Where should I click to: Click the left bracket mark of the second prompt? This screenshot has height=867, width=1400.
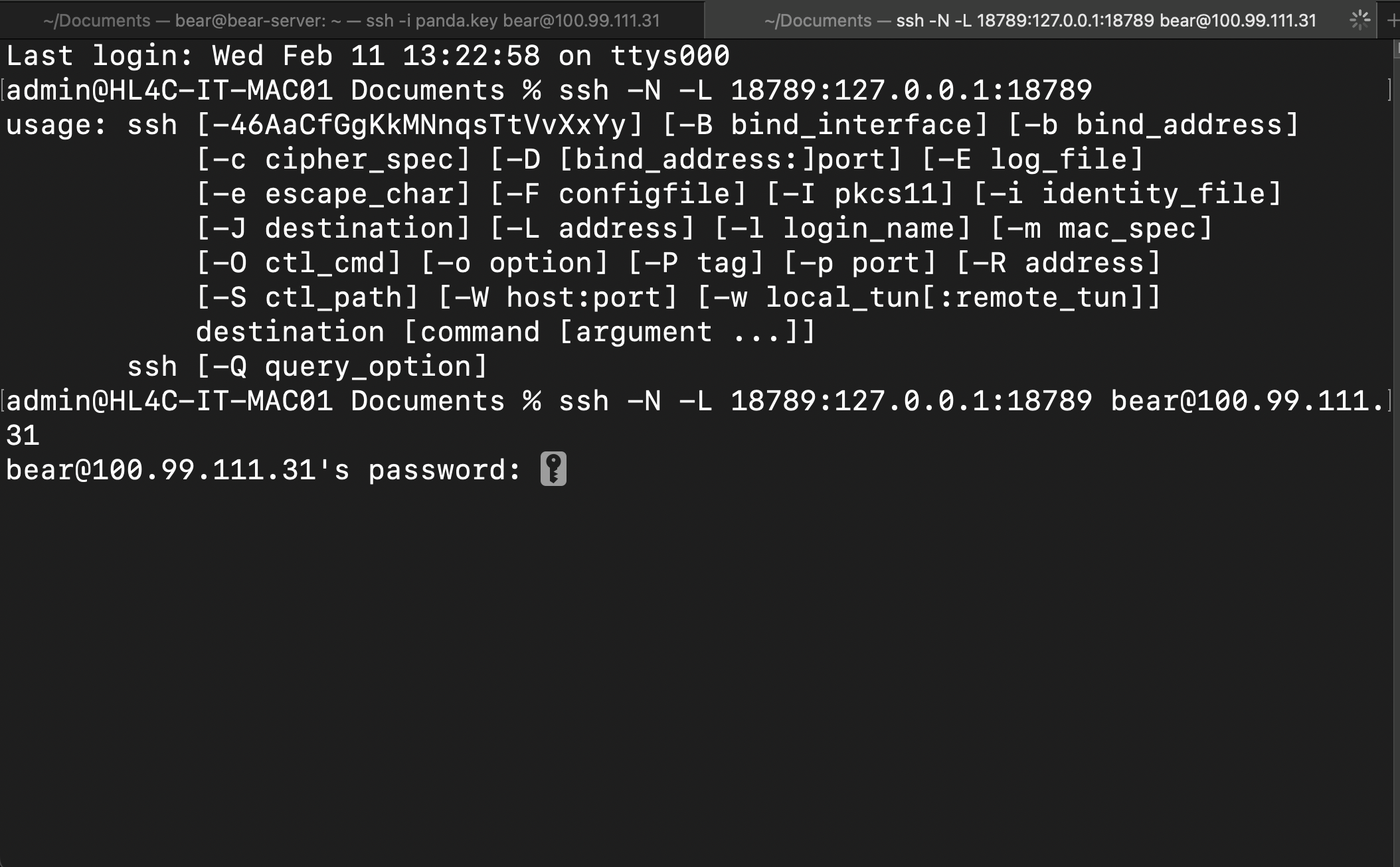(3, 401)
